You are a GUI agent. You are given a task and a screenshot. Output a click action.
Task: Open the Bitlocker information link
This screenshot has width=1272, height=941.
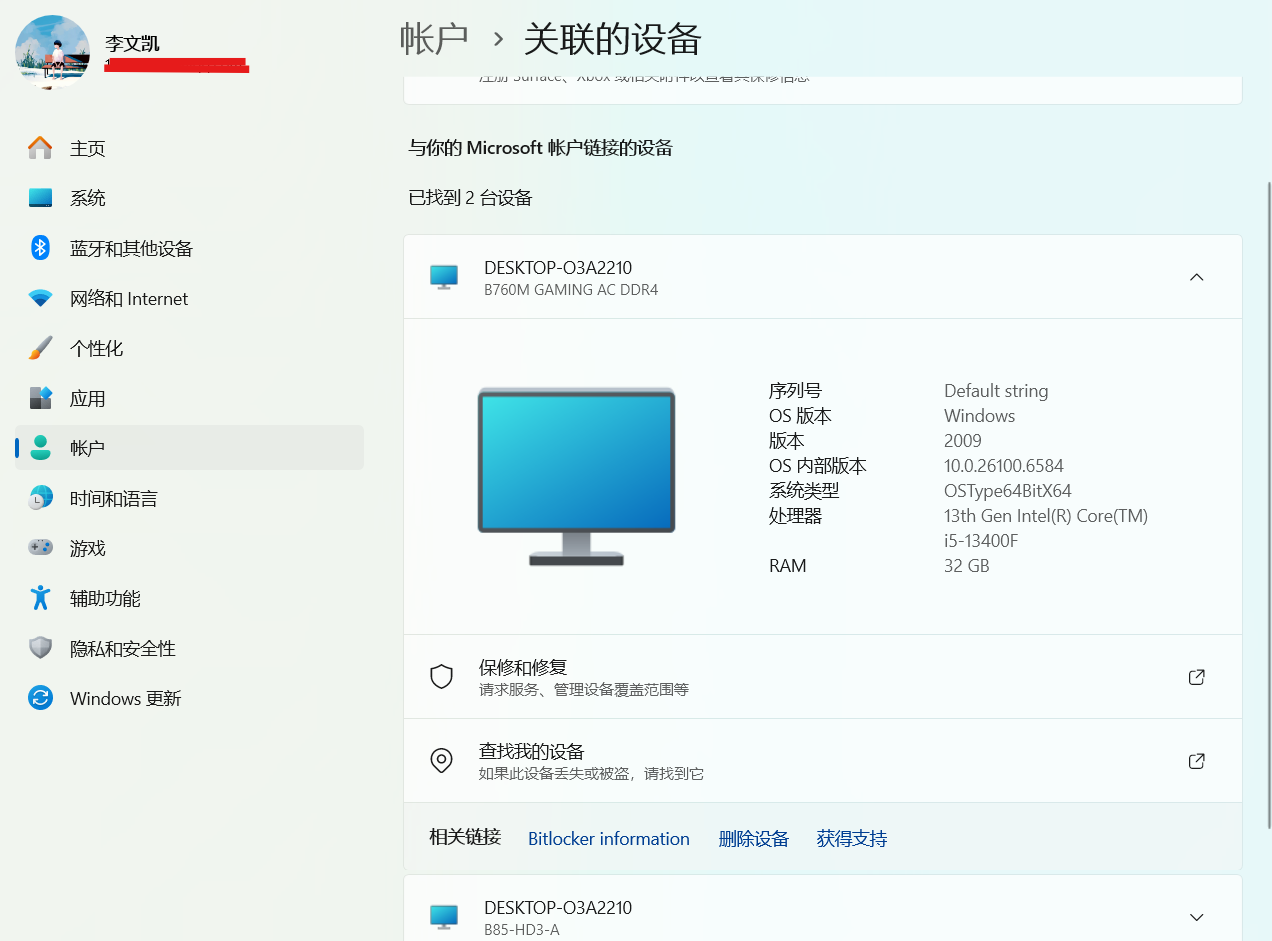click(609, 839)
